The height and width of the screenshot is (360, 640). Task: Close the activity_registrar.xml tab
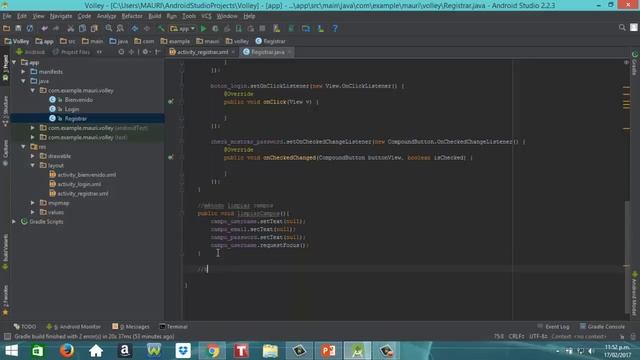coord(233,52)
